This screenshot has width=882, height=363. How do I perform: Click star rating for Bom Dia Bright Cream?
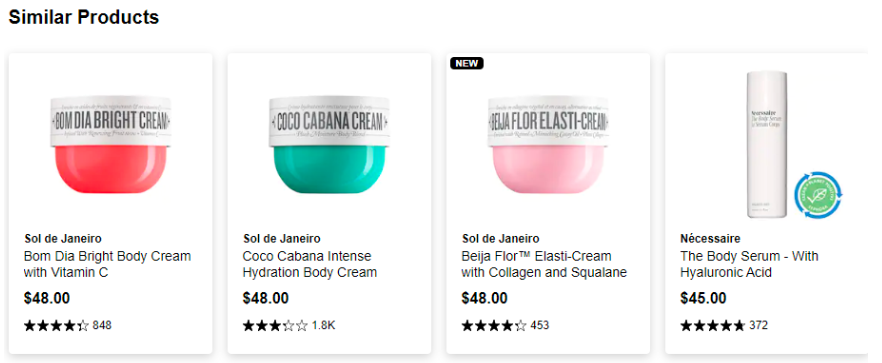(56, 325)
